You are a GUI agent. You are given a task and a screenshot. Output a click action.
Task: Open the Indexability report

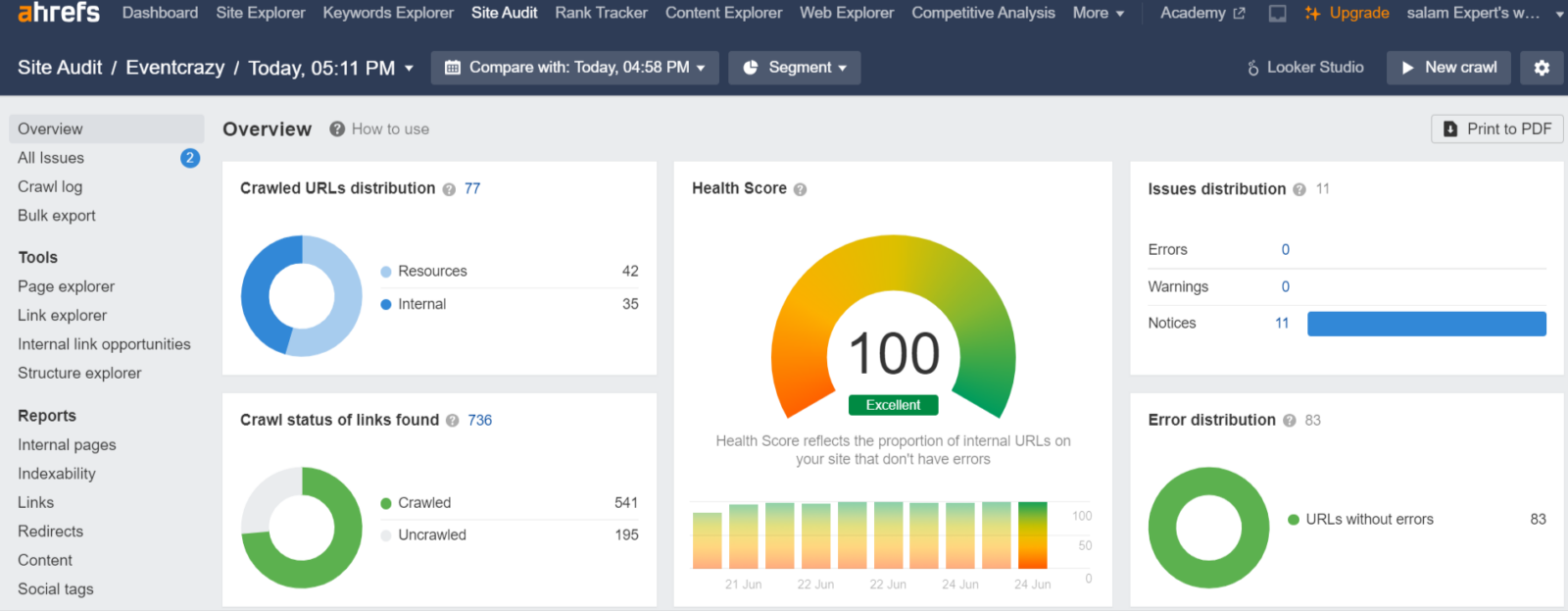[x=57, y=474]
